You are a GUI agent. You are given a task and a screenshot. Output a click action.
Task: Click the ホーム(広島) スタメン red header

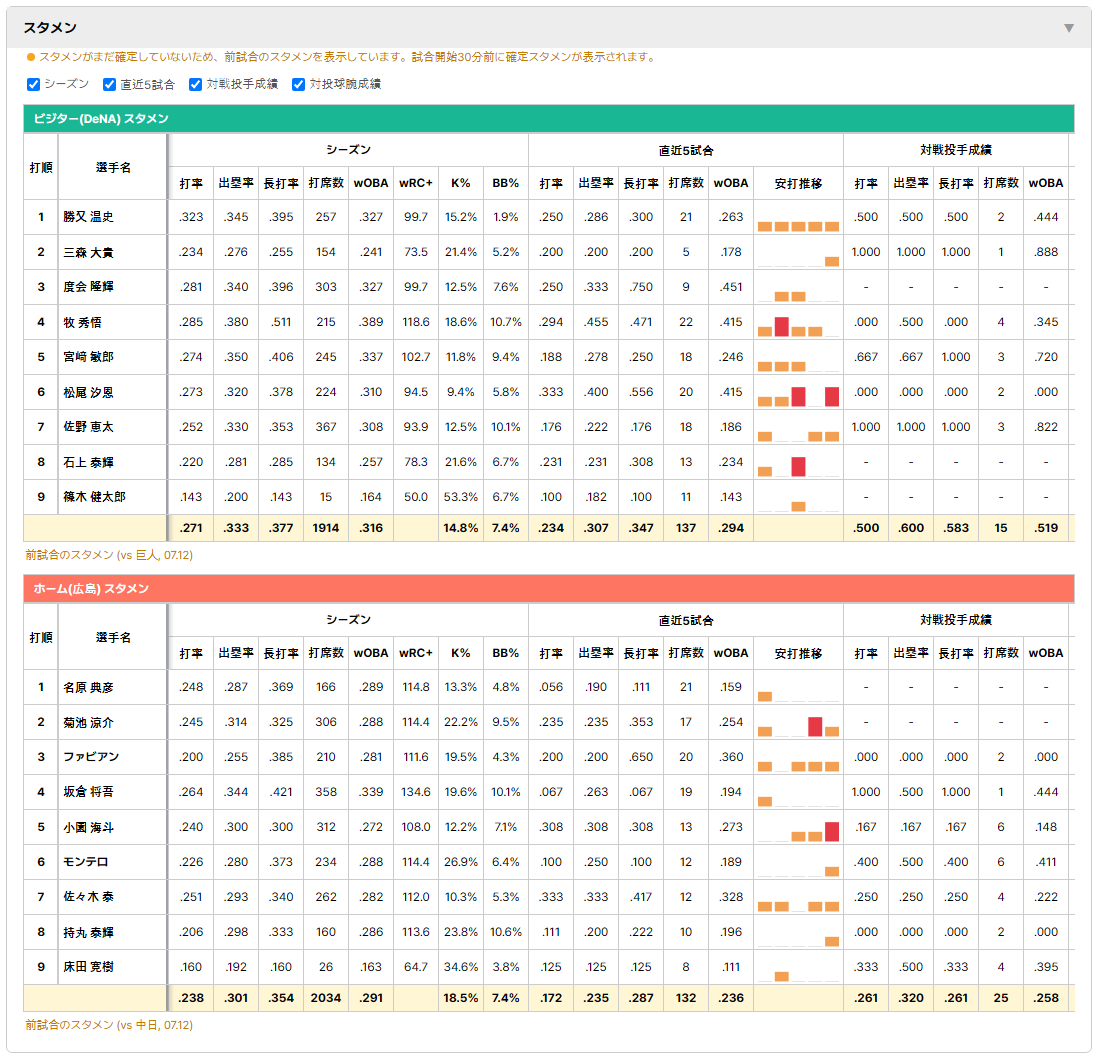(x=548, y=588)
